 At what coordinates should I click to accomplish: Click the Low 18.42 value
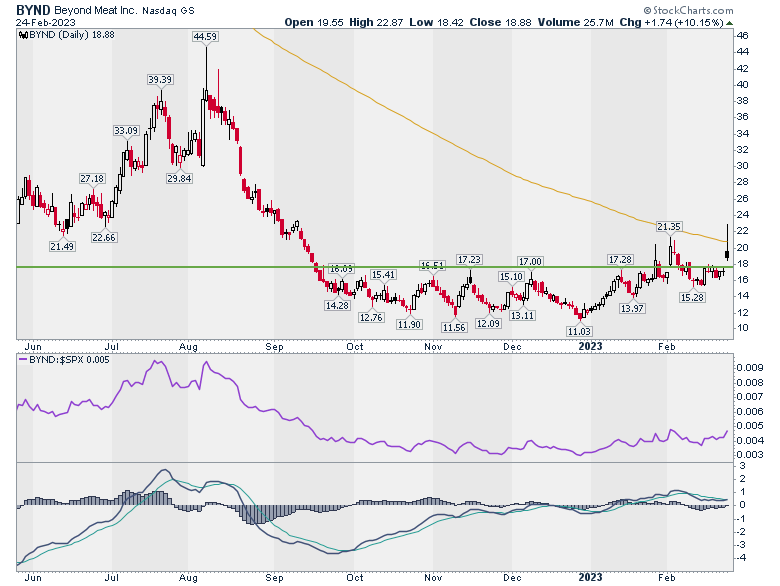[436, 22]
